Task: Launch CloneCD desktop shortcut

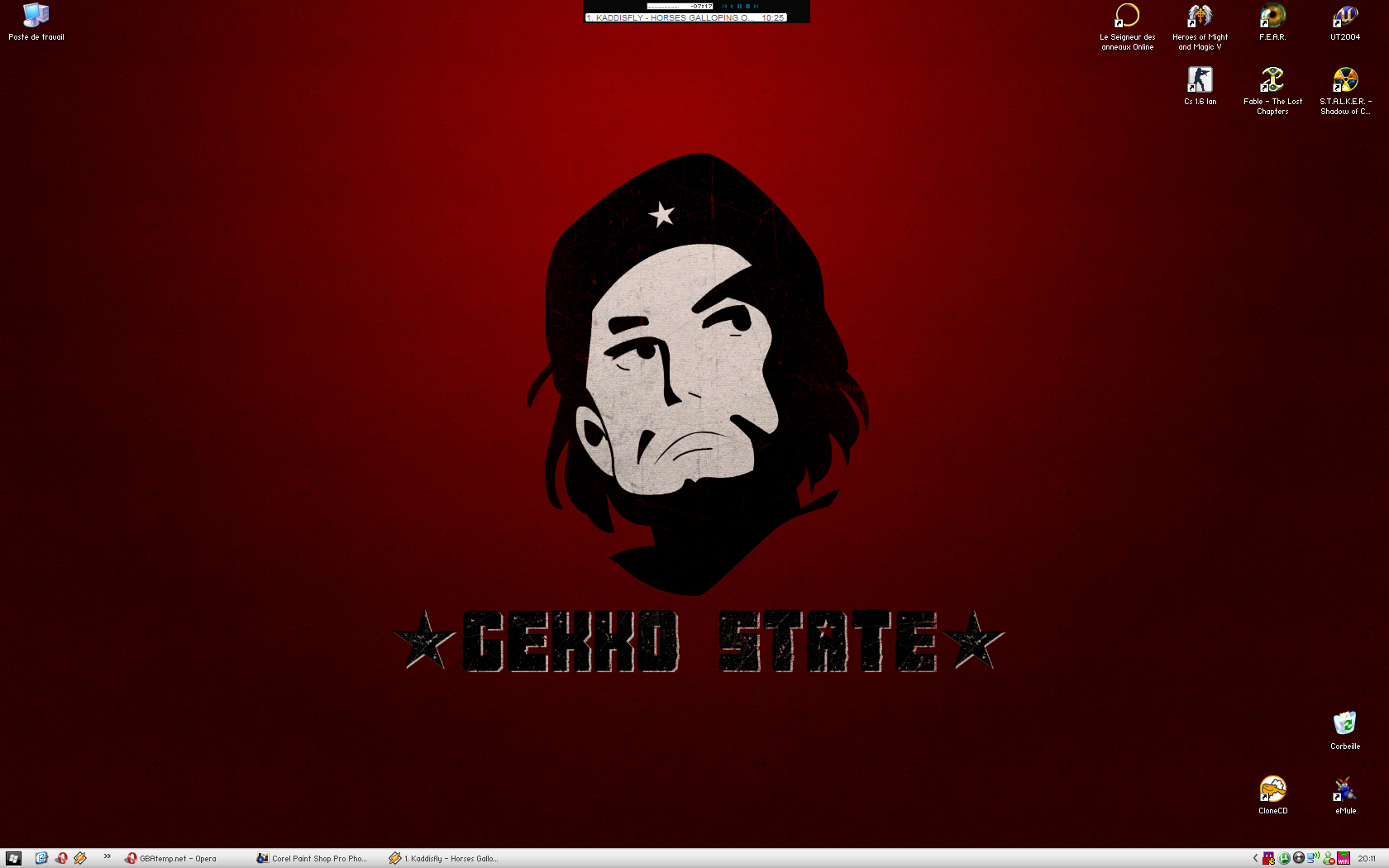Action: tap(1272, 794)
